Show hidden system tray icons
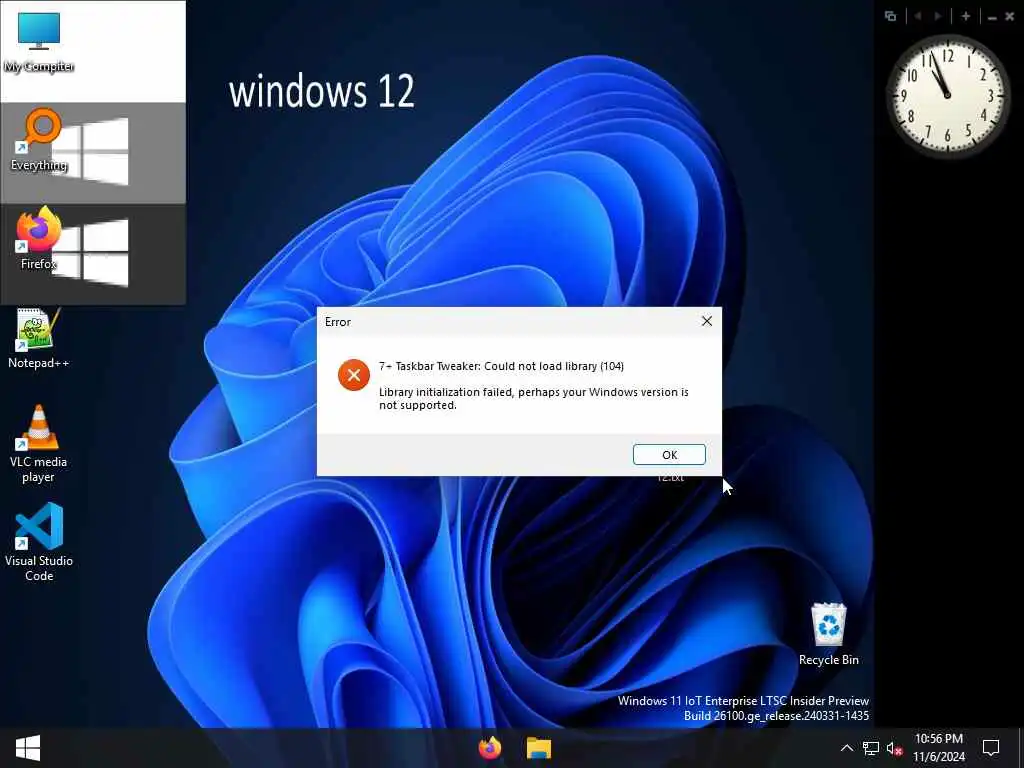 tap(846, 748)
